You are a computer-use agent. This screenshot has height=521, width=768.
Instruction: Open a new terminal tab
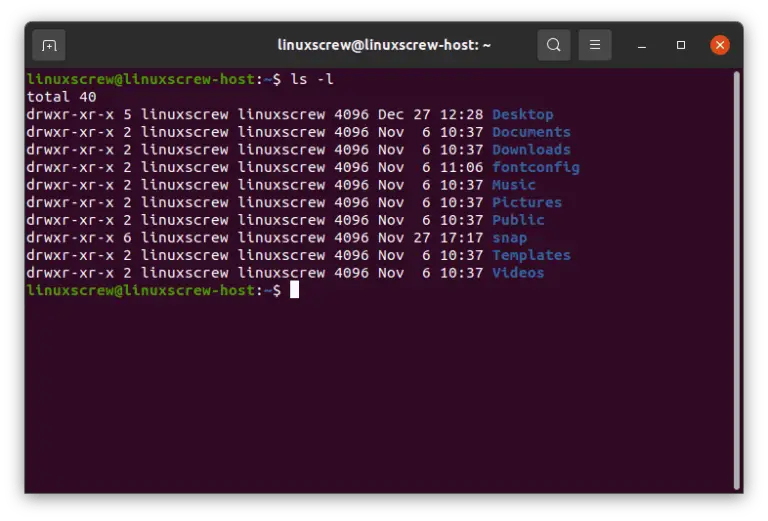[x=48, y=45]
